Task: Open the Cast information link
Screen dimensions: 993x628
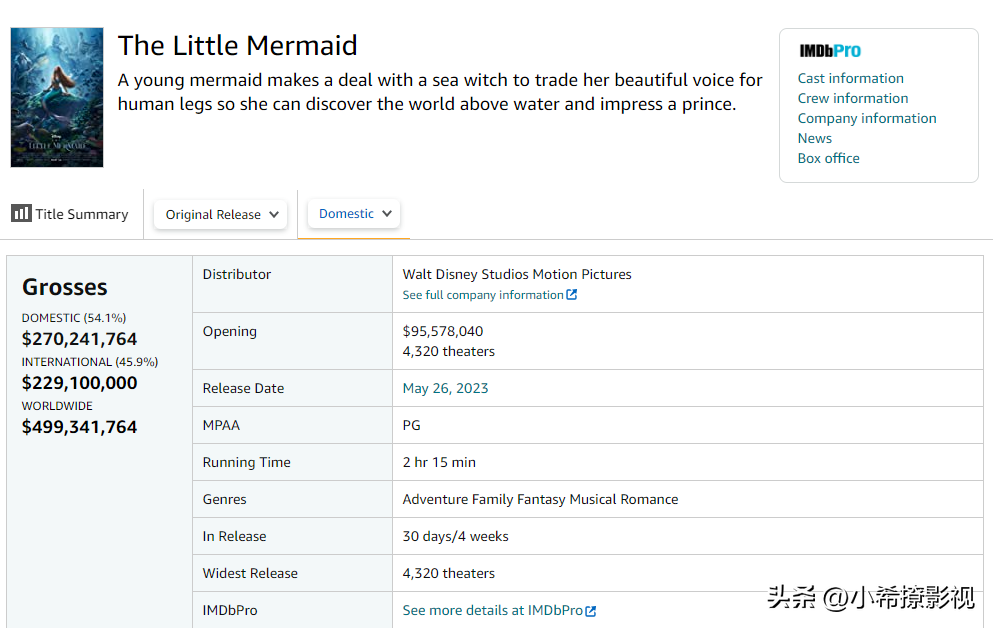Action: (x=850, y=78)
